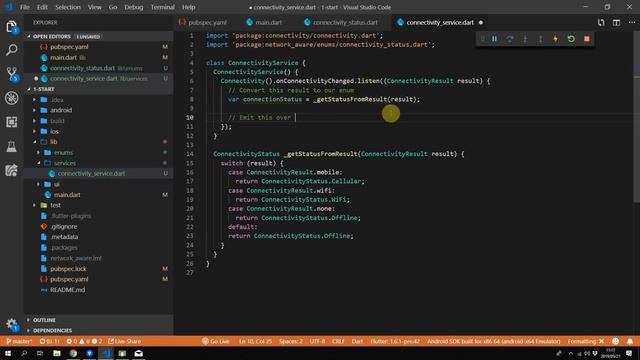Screen dimensions: 640x360
Task: Open Chrome from the taskbar
Action: point(73,353)
